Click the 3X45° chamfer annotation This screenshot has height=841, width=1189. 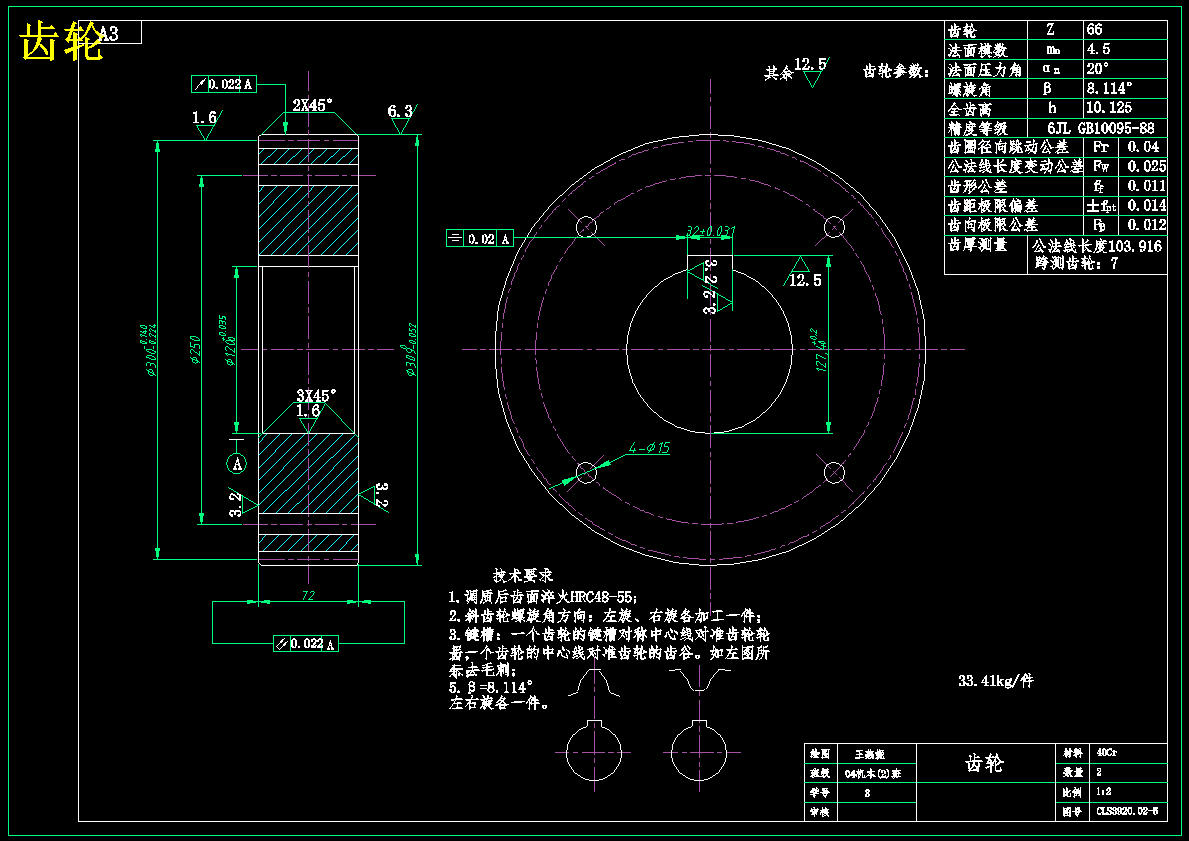point(316,396)
